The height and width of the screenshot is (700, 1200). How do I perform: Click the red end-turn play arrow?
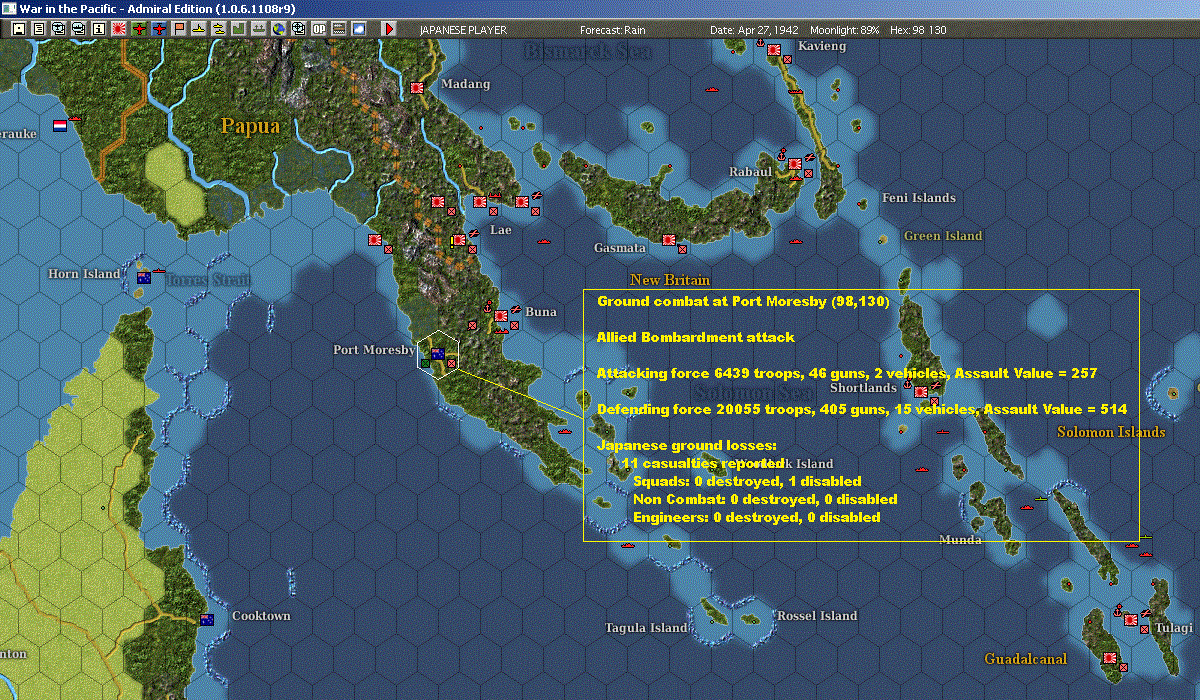389,29
